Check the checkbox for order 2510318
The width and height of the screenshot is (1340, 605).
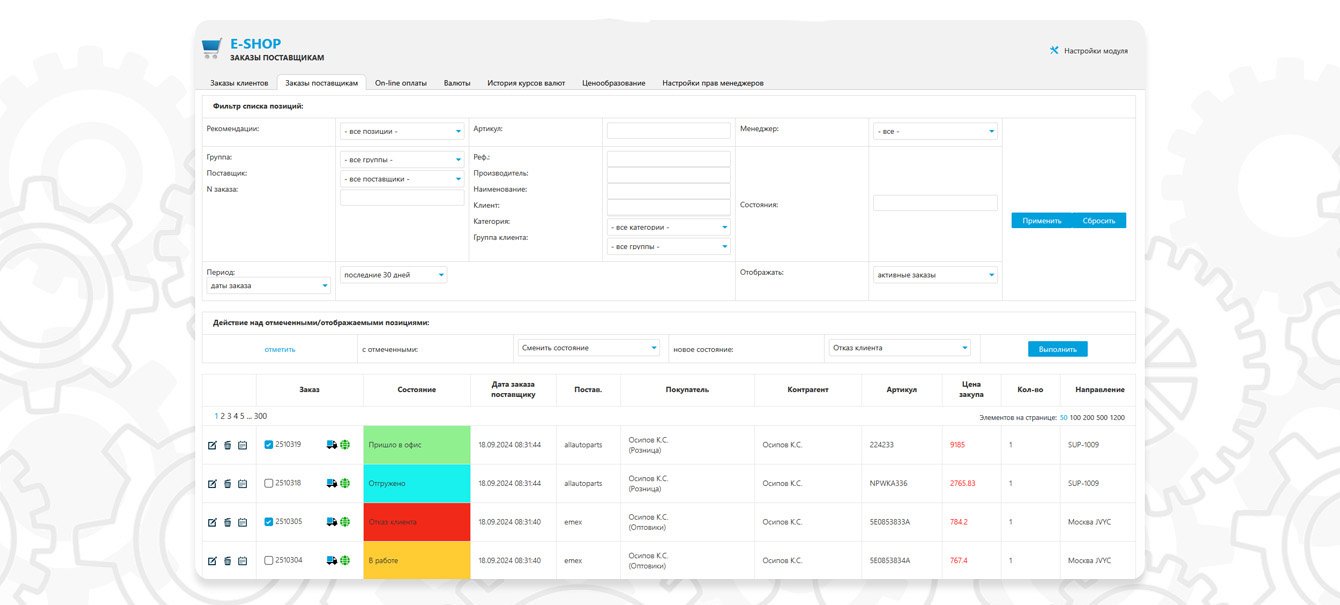pyautogui.click(x=268, y=483)
